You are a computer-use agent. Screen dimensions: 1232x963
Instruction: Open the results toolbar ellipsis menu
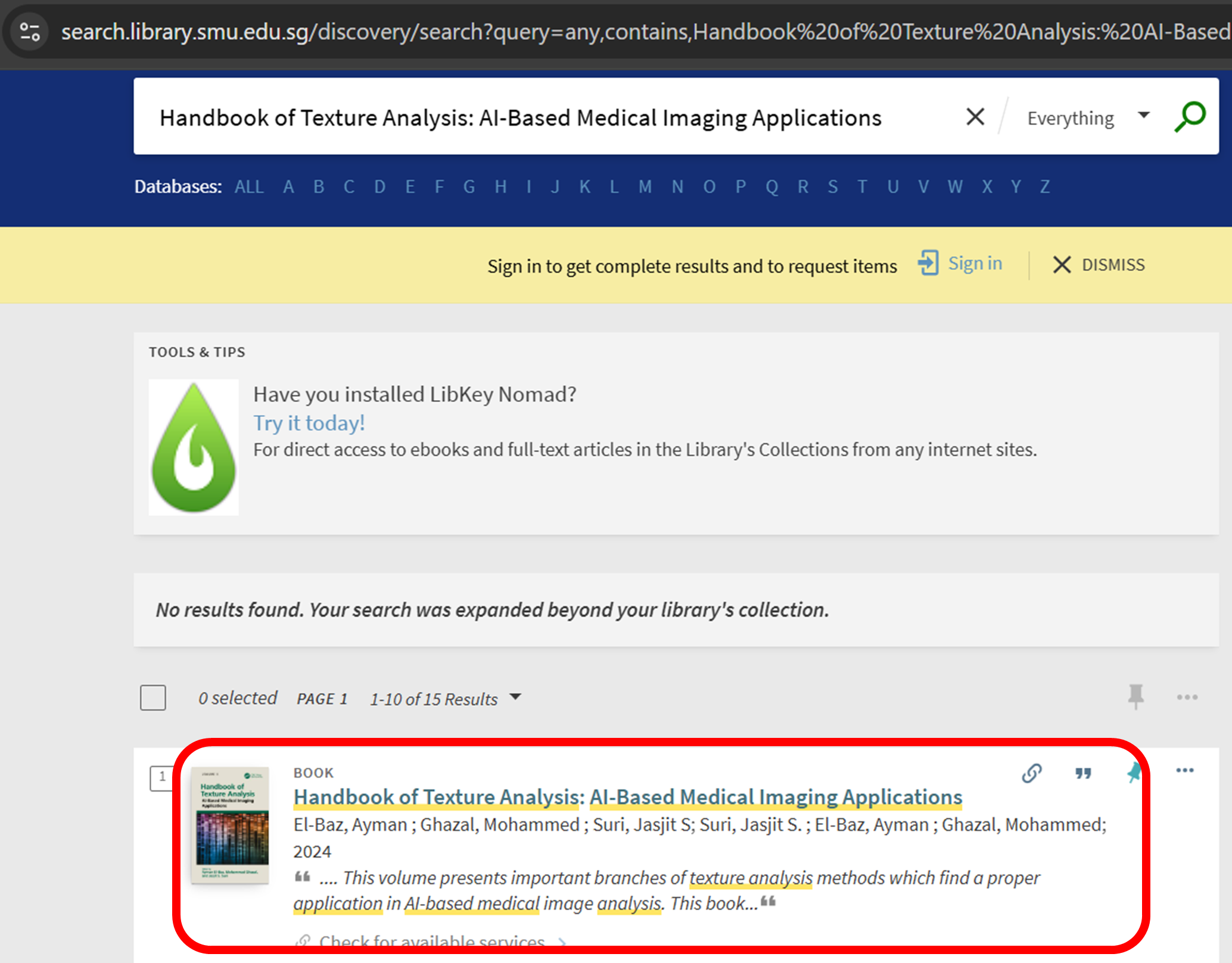pos(1187,697)
